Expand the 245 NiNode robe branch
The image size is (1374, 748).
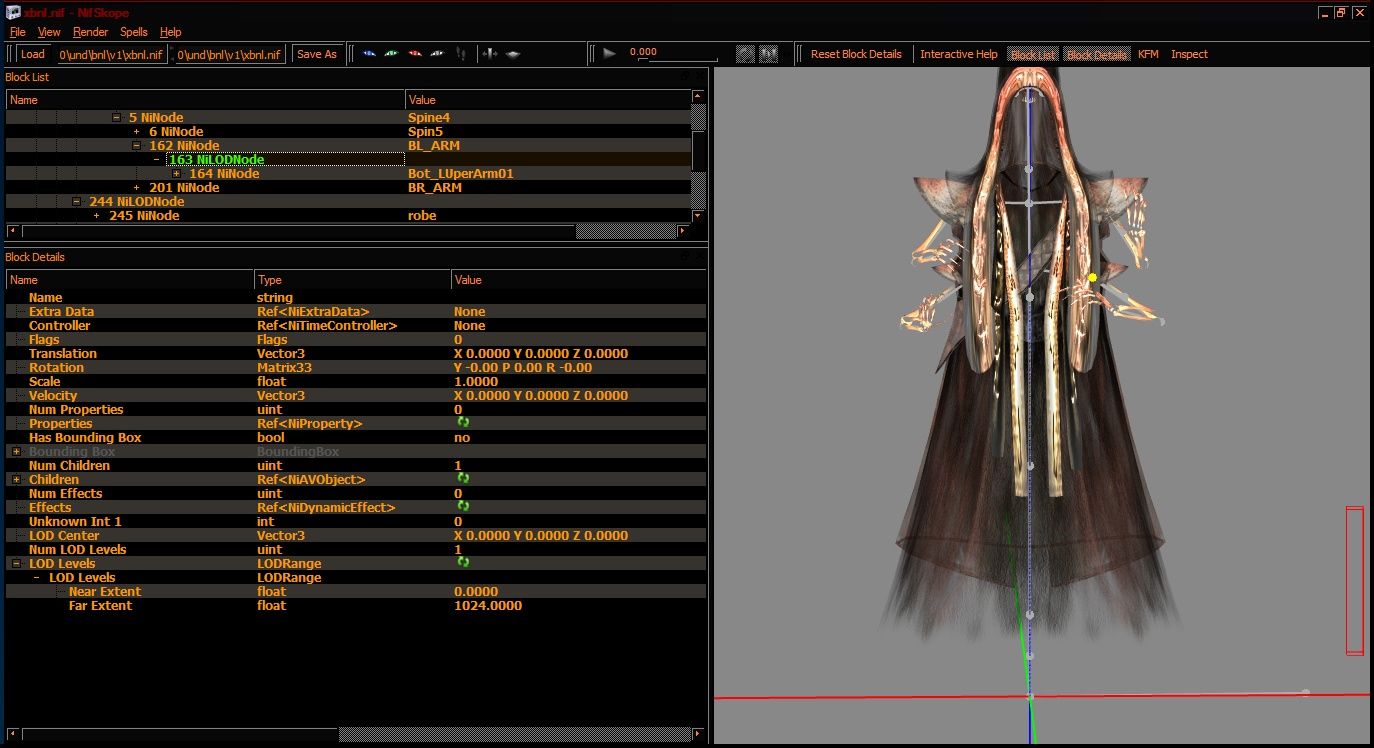click(96, 215)
